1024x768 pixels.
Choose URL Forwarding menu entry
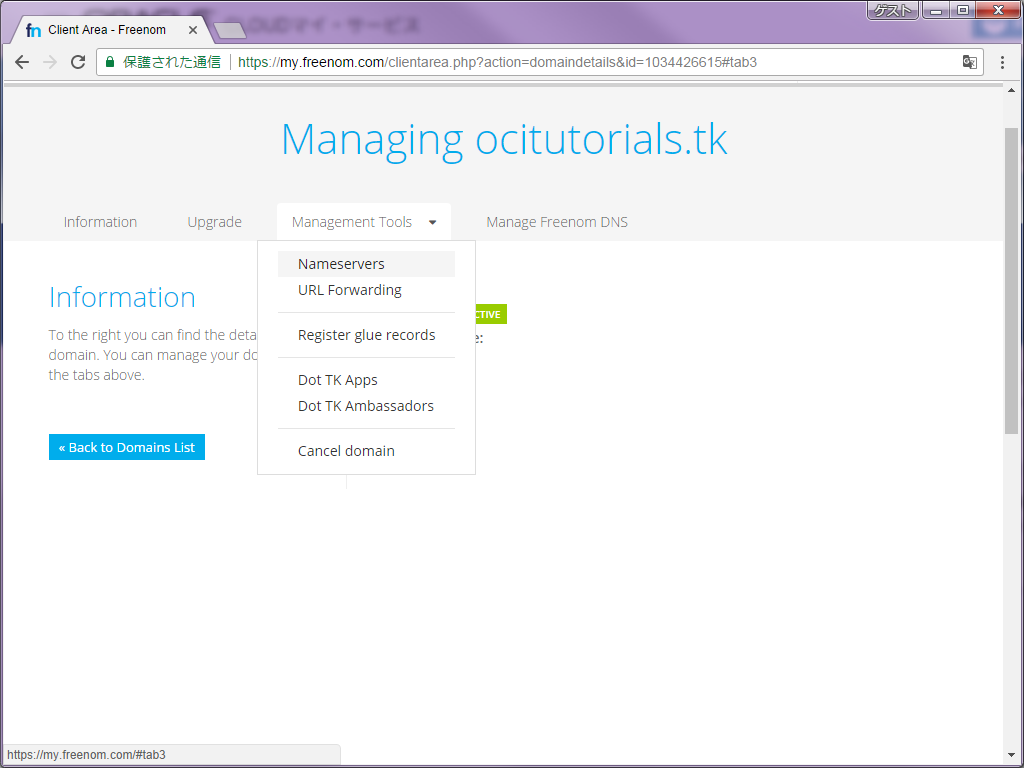350,290
